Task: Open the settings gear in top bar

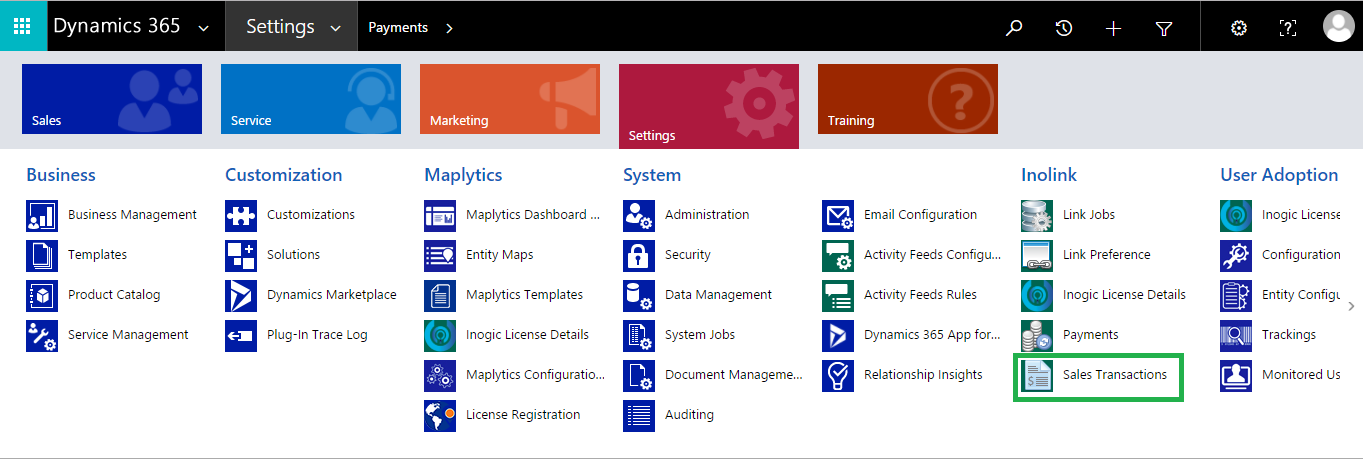Action: [x=1239, y=28]
